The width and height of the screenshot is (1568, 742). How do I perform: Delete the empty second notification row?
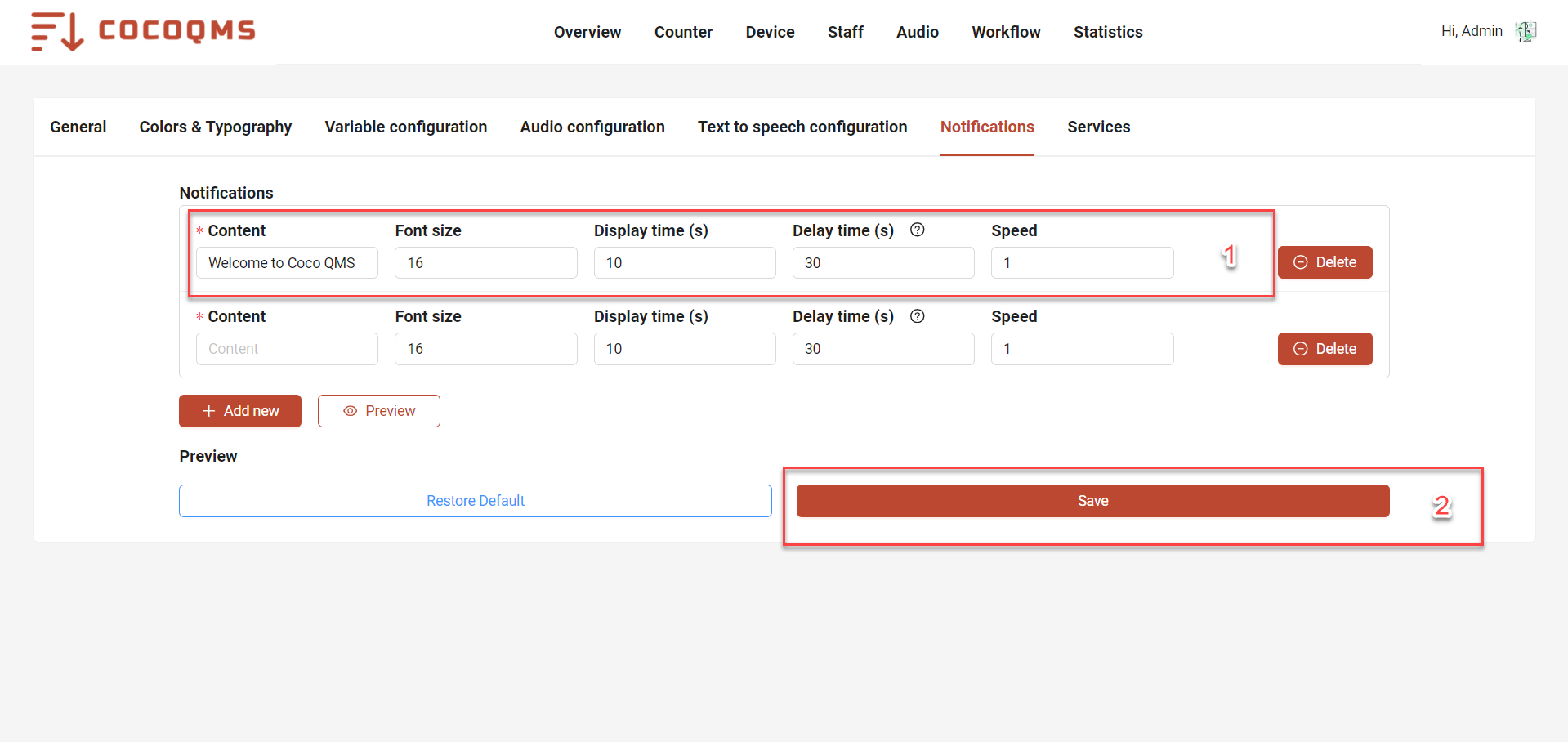[1325, 349]
